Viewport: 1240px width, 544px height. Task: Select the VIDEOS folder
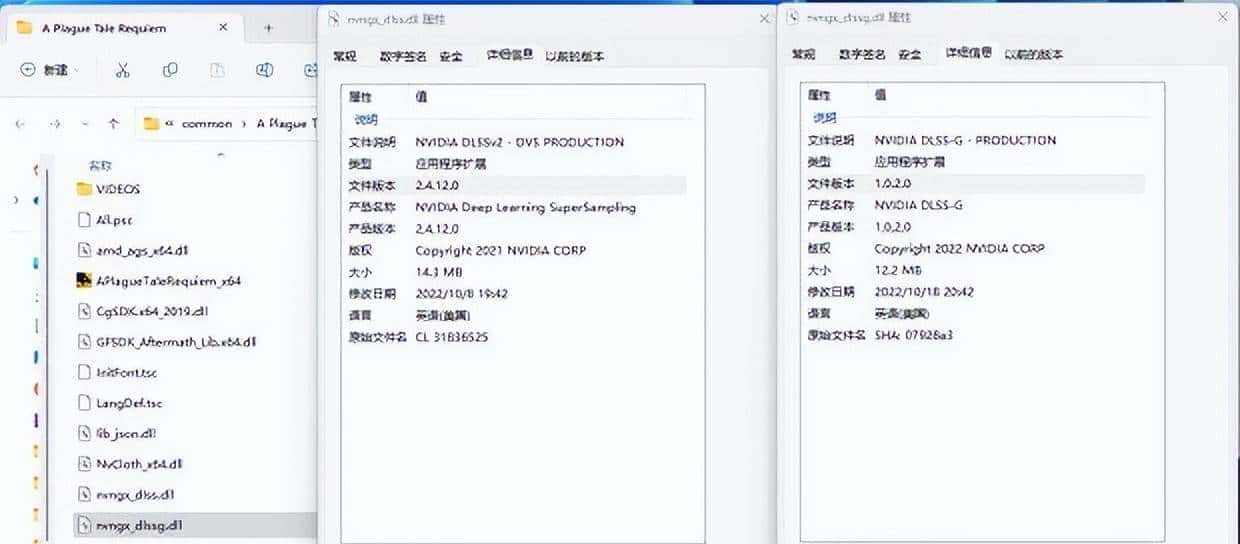click(119, 189)
